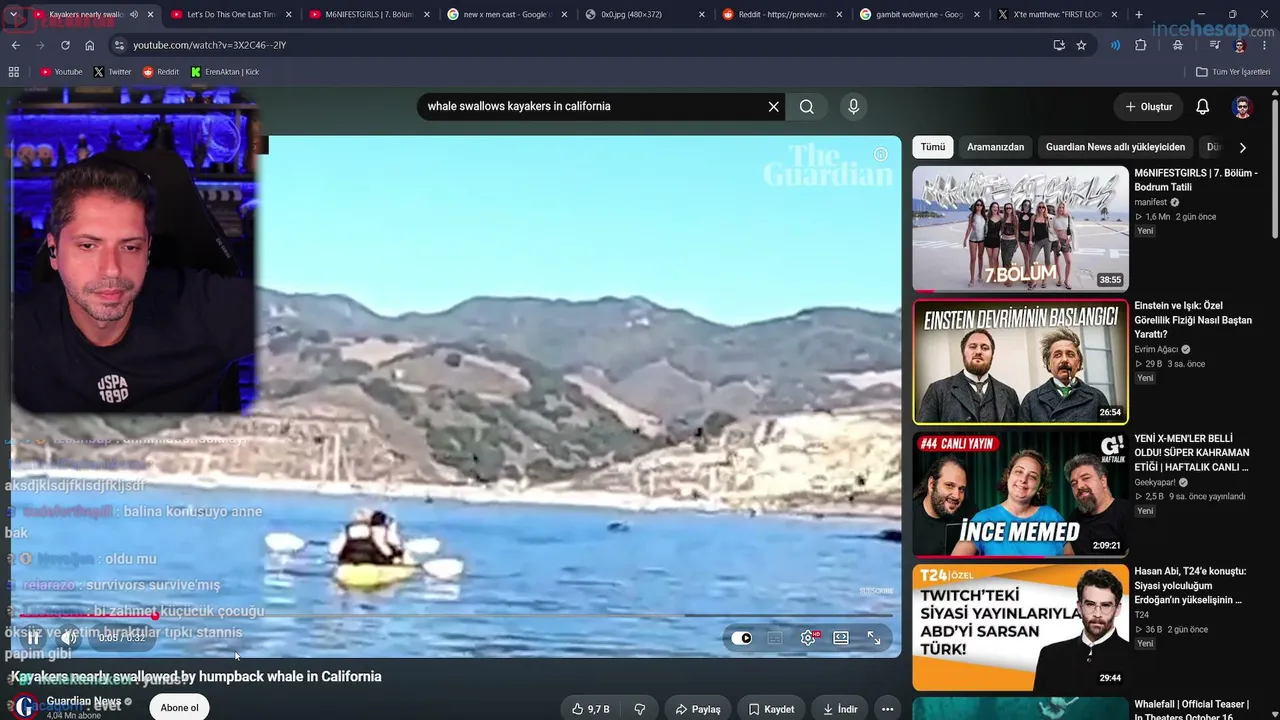
Task: Clear the YouTube search box text
Action: point(773,107)
